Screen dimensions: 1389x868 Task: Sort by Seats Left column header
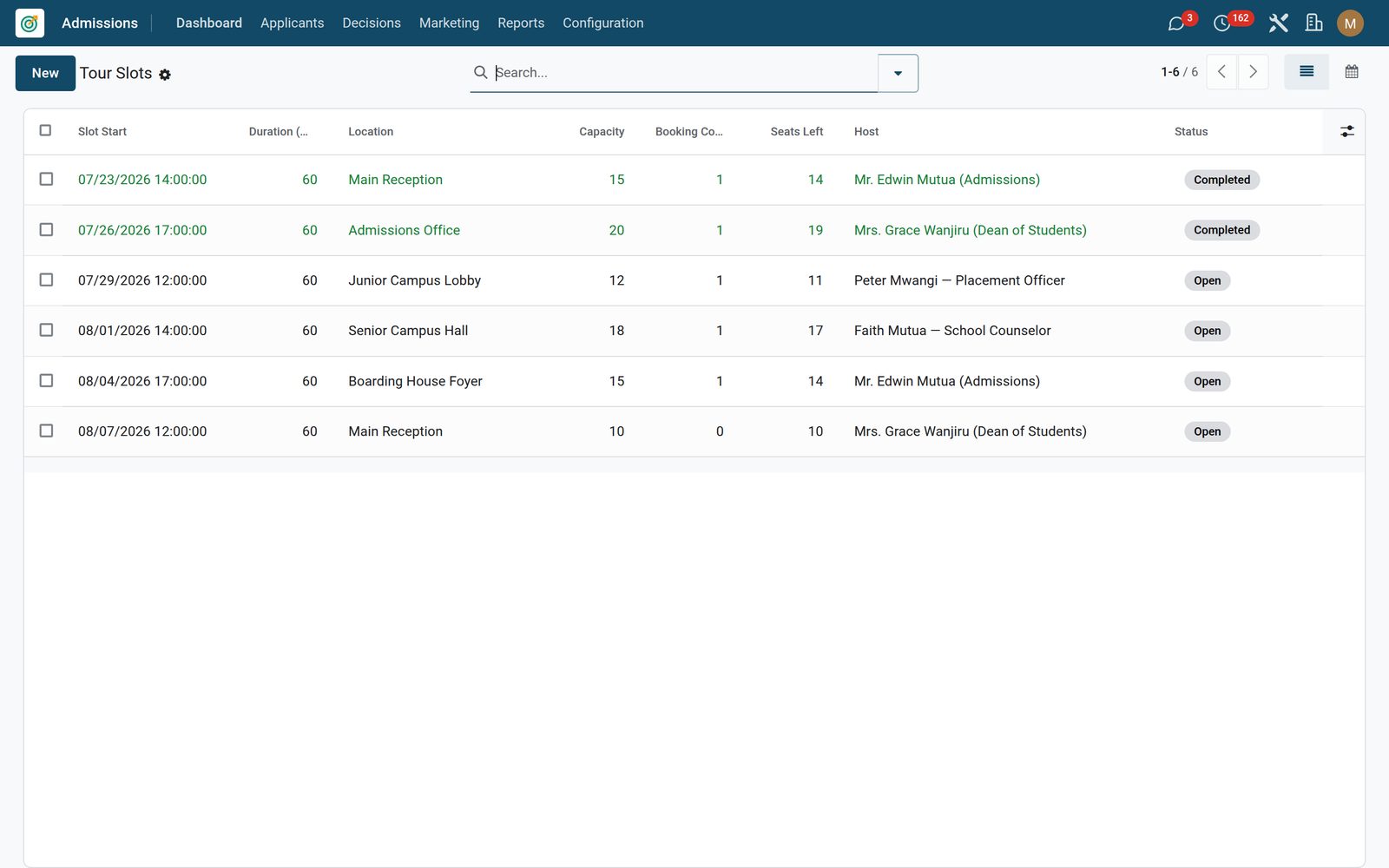coord(797,132)
